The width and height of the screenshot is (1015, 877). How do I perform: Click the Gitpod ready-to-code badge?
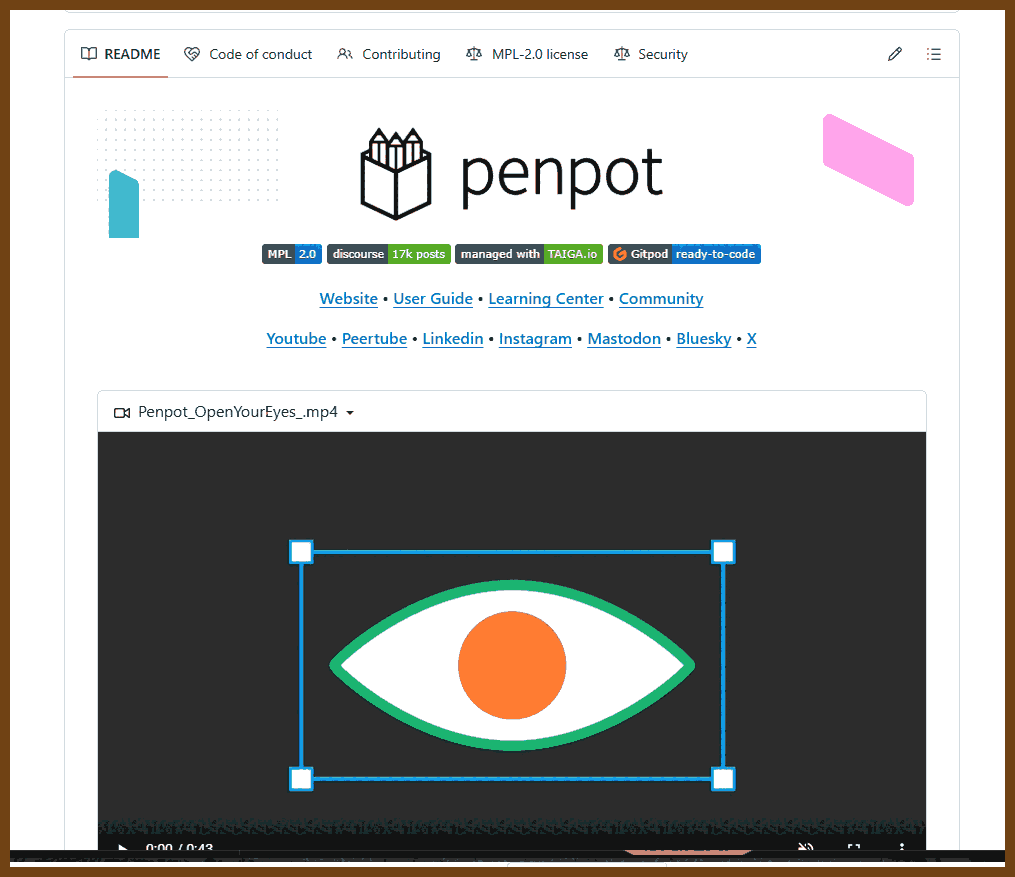[x=684, y=254]
